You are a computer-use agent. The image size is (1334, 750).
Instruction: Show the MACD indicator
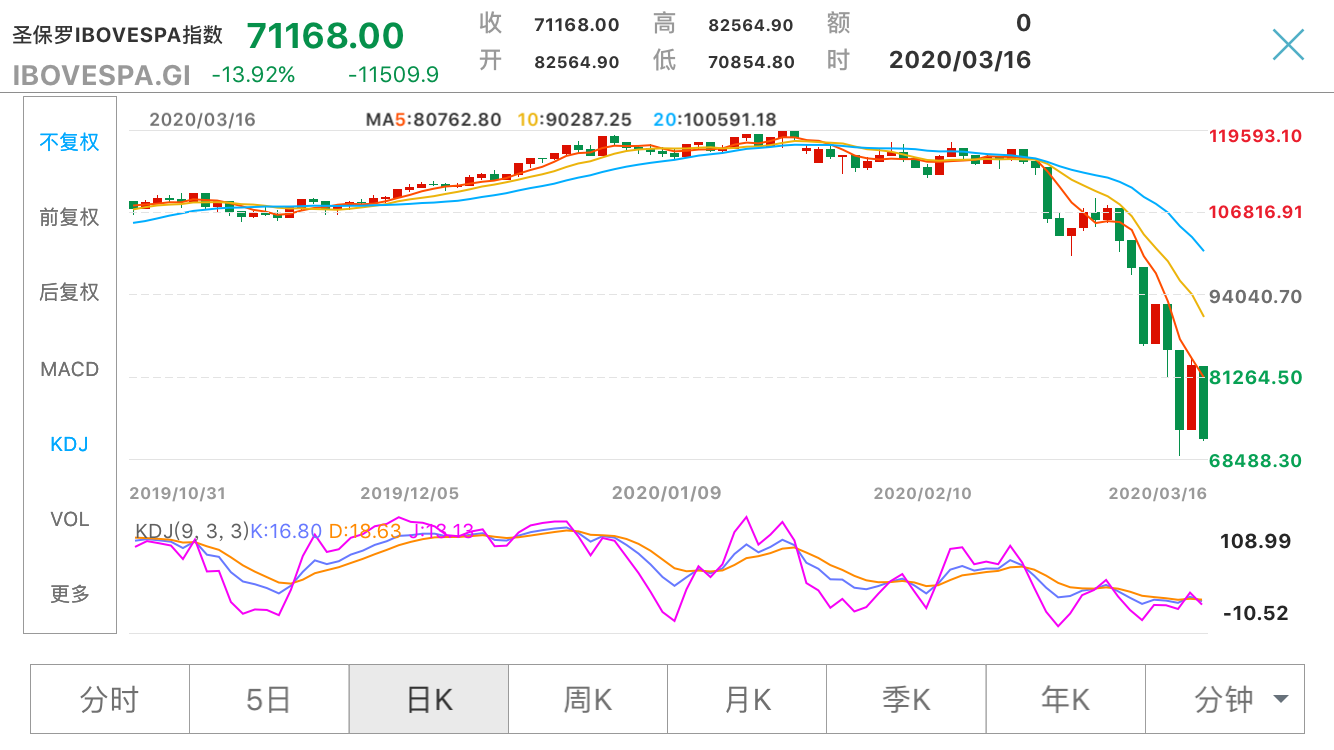(70, 369)
